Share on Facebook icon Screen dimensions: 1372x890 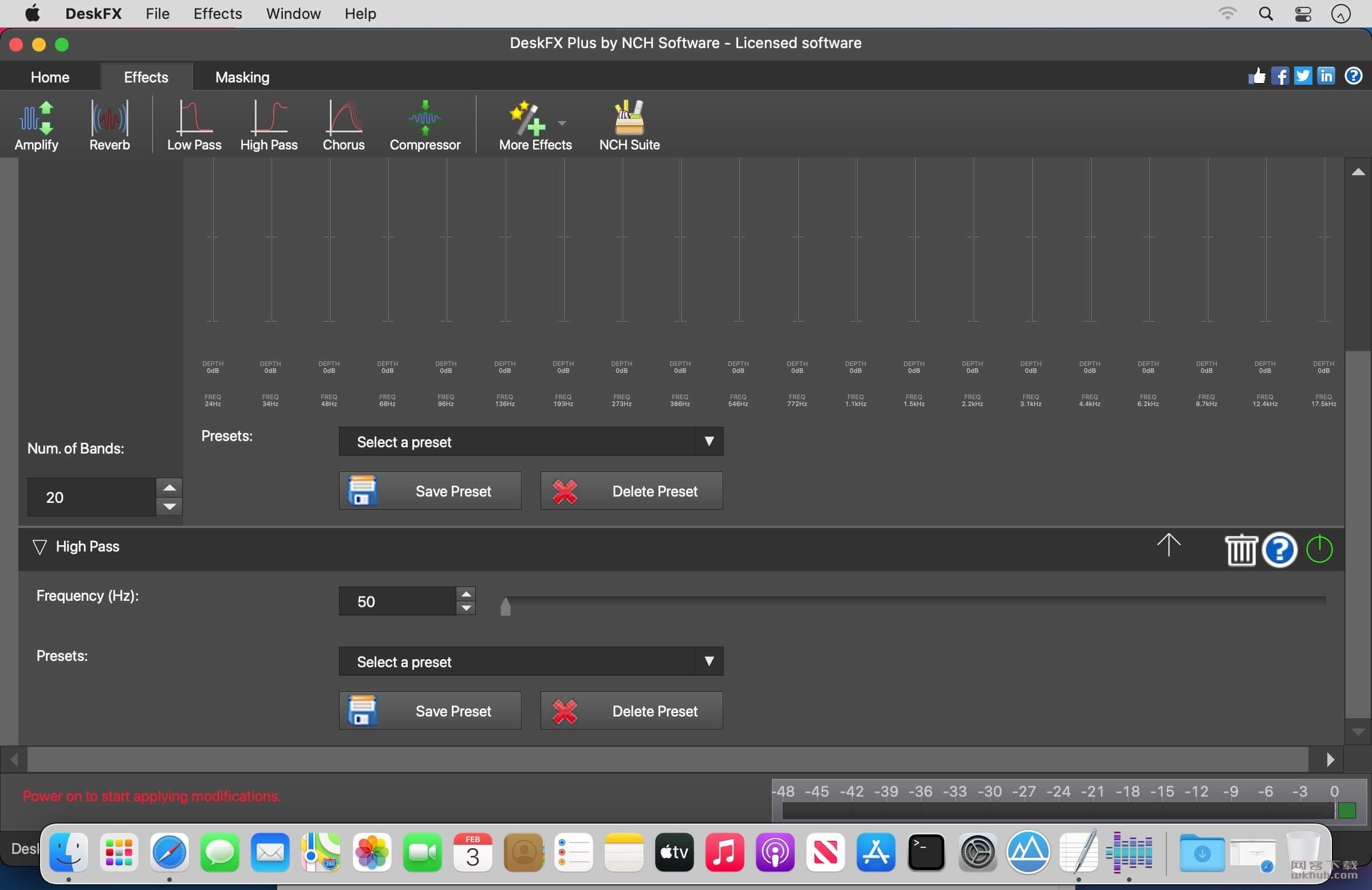click(x=1280, y=76)
